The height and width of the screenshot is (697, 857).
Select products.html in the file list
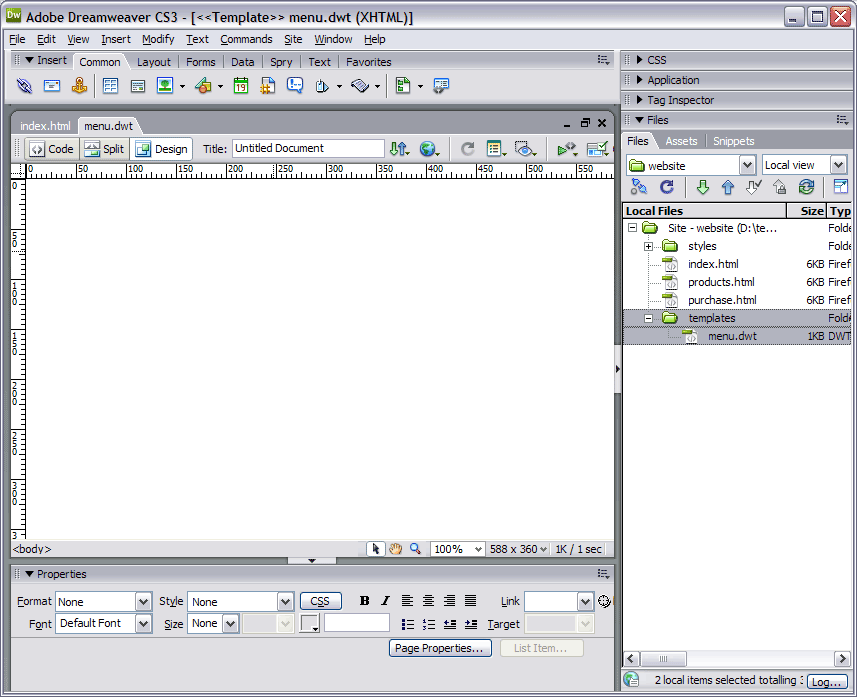point(721,282)
